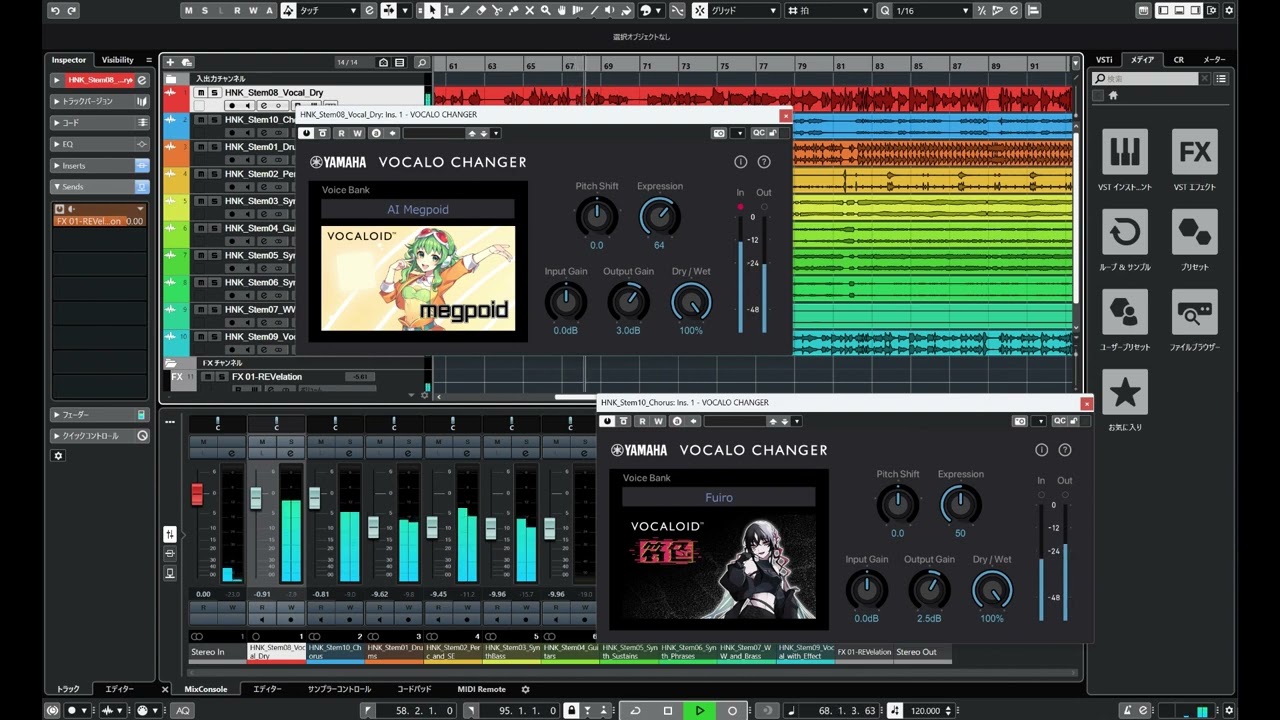Viewport: 1280px width, 720px height.
Task: Toggle power button of Chorus plugin
Action: (607, 421)
